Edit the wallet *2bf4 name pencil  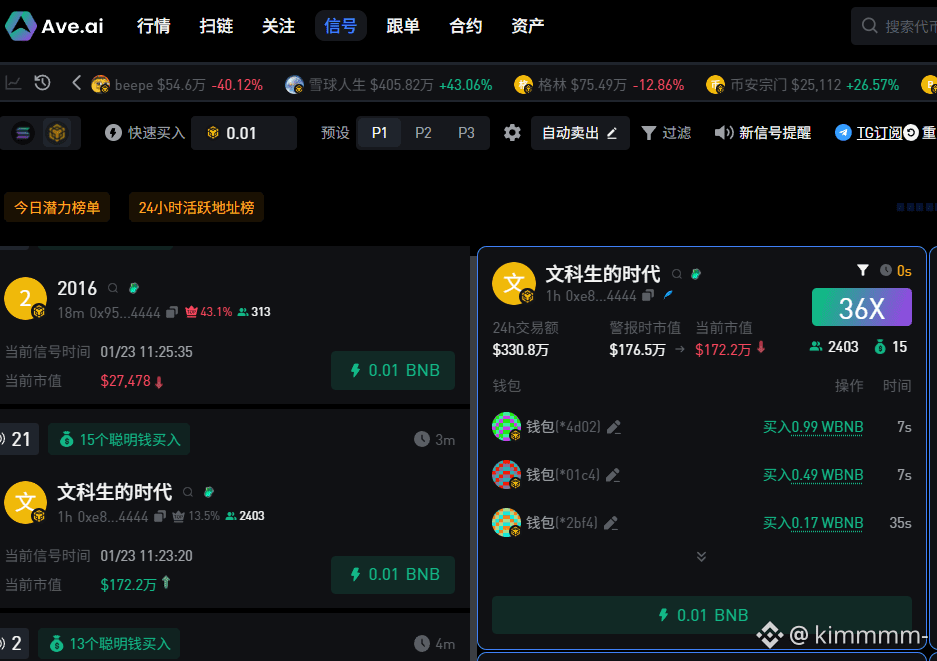click(611, 523)
